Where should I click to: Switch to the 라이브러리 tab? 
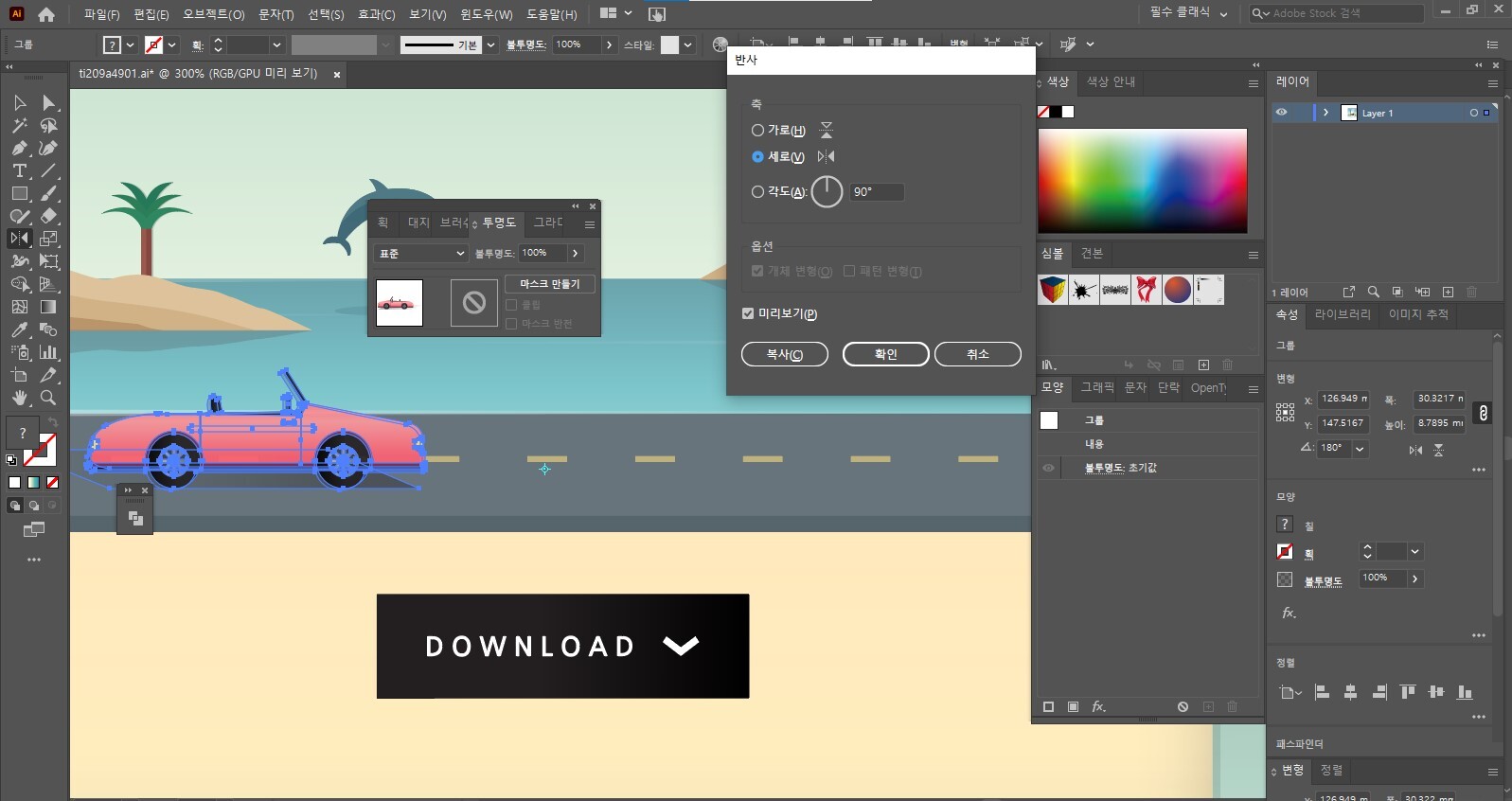[x=1342, y=314]
